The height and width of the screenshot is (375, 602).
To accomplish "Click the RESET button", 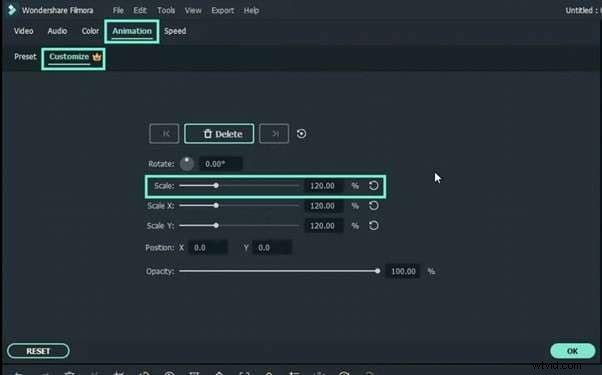I will pos(38,351).
